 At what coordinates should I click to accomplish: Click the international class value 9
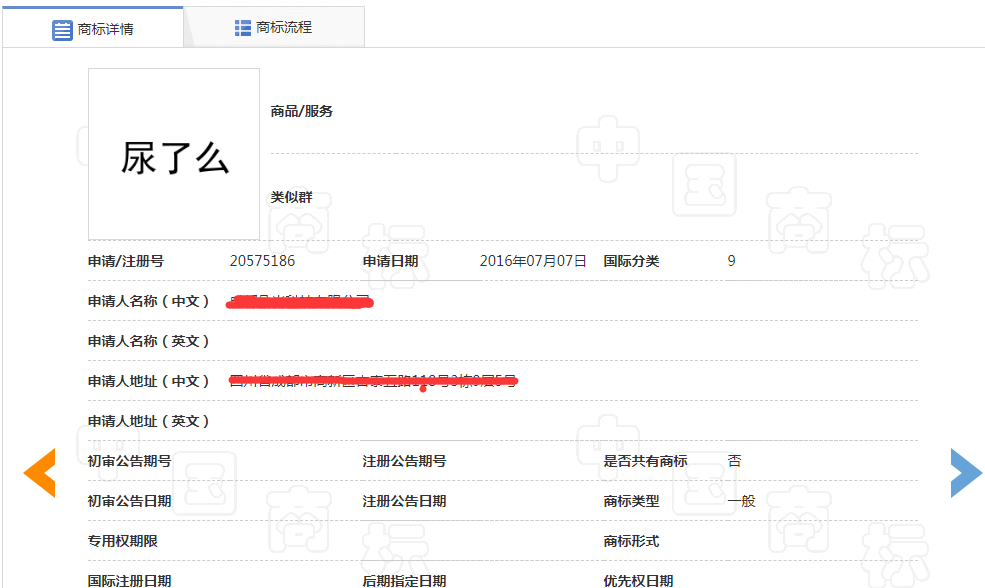(731, 261)
